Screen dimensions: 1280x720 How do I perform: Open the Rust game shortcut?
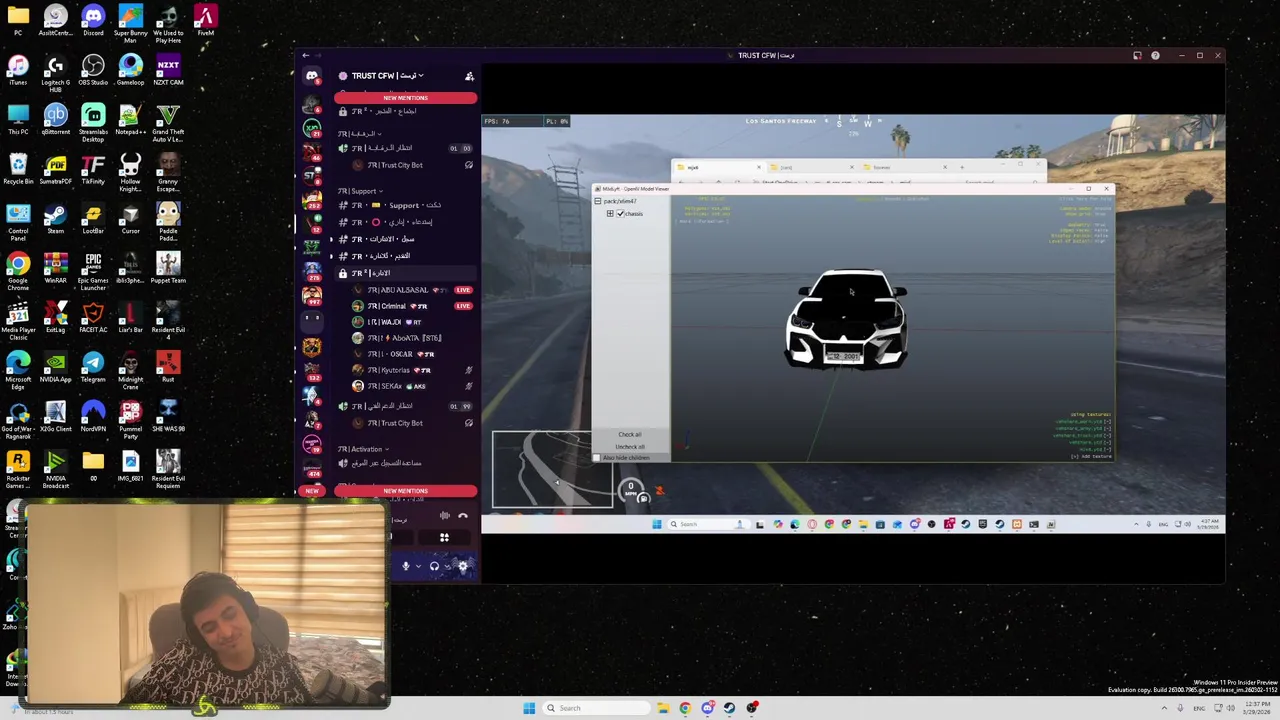click(x=168, y=367)
